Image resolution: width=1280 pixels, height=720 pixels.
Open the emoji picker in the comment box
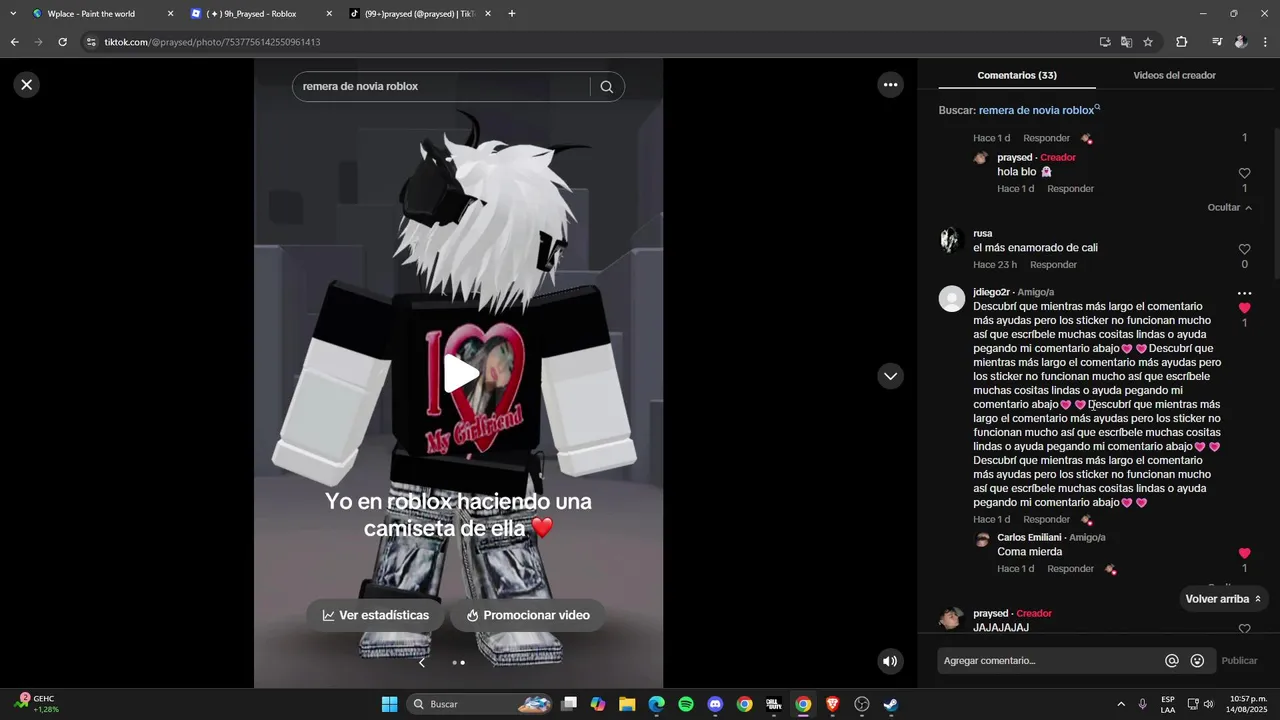click(x=1197, y=661)
